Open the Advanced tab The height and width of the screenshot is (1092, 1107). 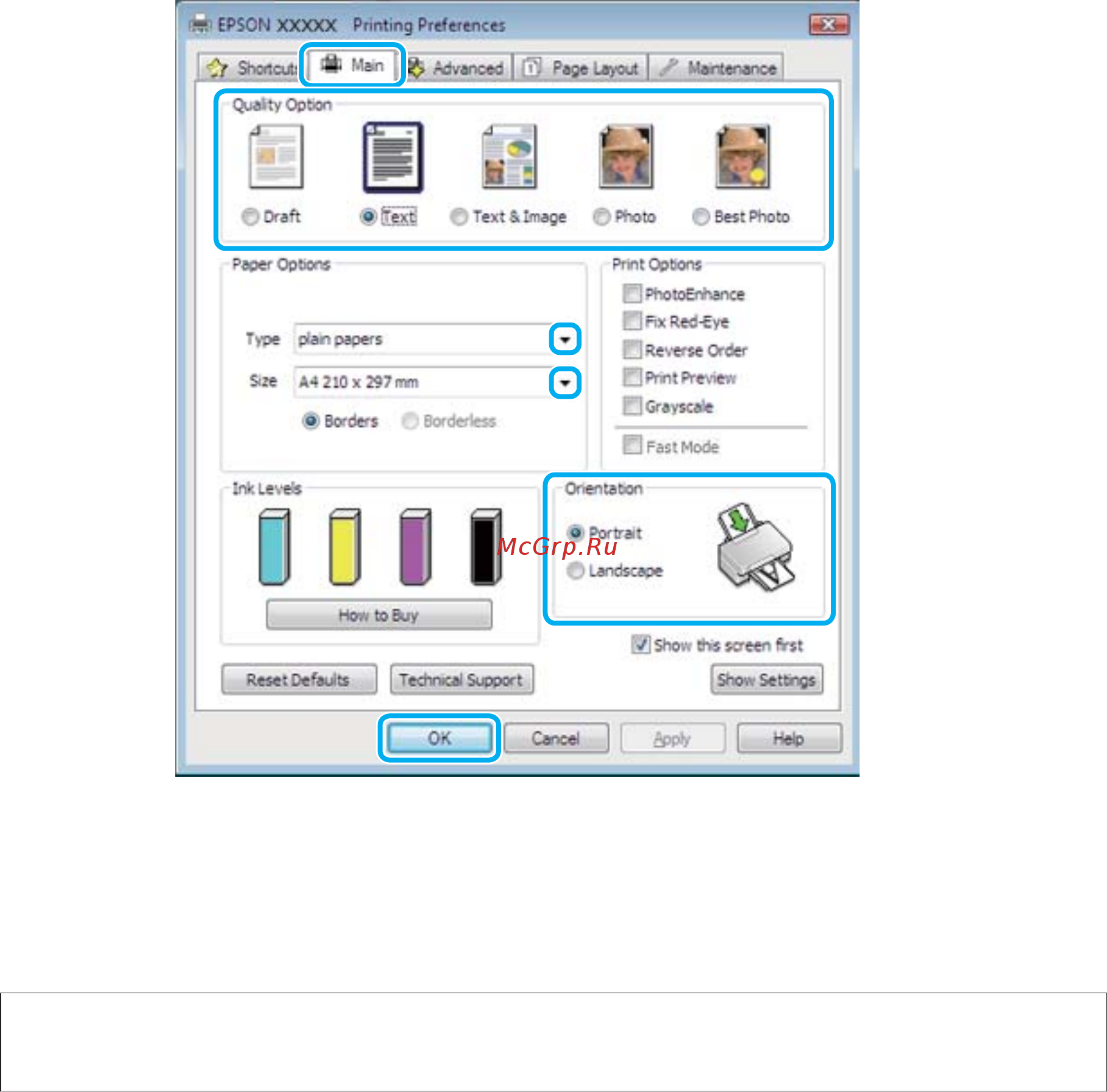point(457,68)
